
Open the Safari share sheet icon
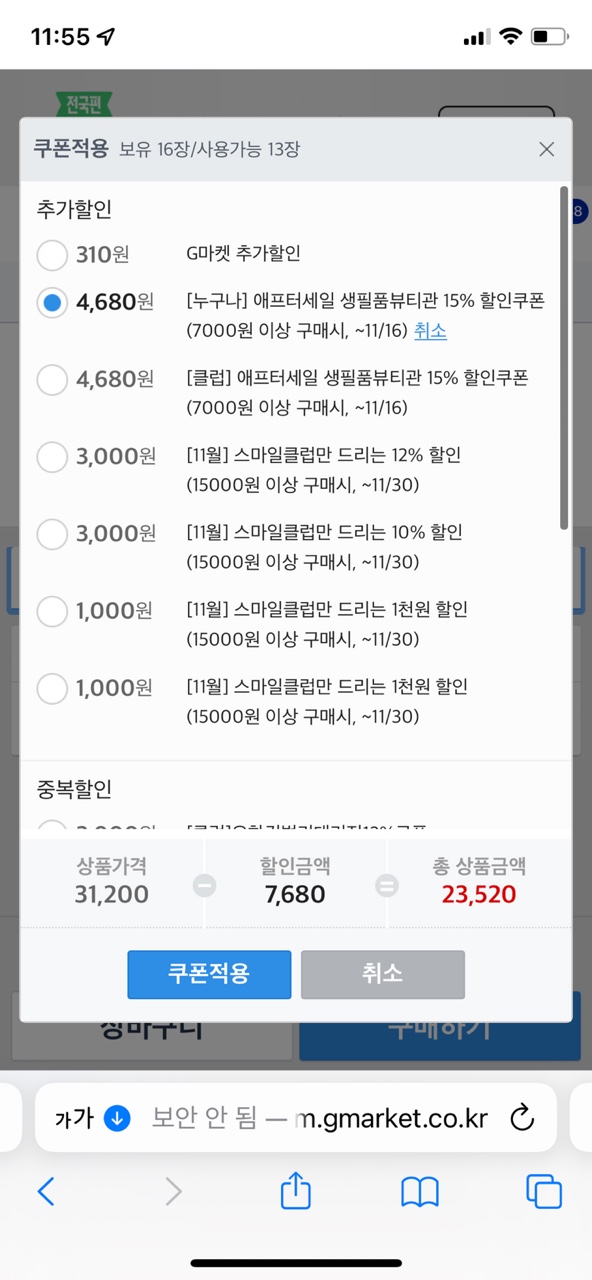click(x=296, y=1190)
